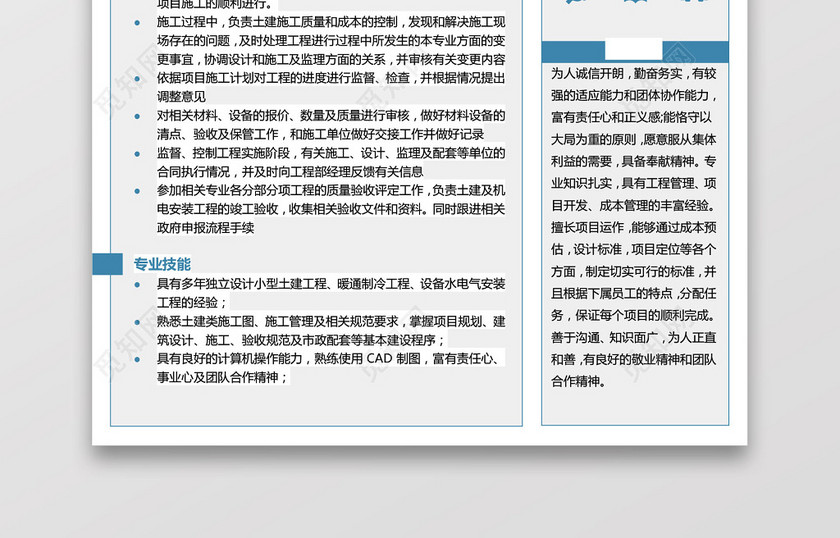The width and height of the screenshot is (840, 538).
Task: Click the line 合同执行情况,并及时向工程部经理反馈
Action: (290, 172)
